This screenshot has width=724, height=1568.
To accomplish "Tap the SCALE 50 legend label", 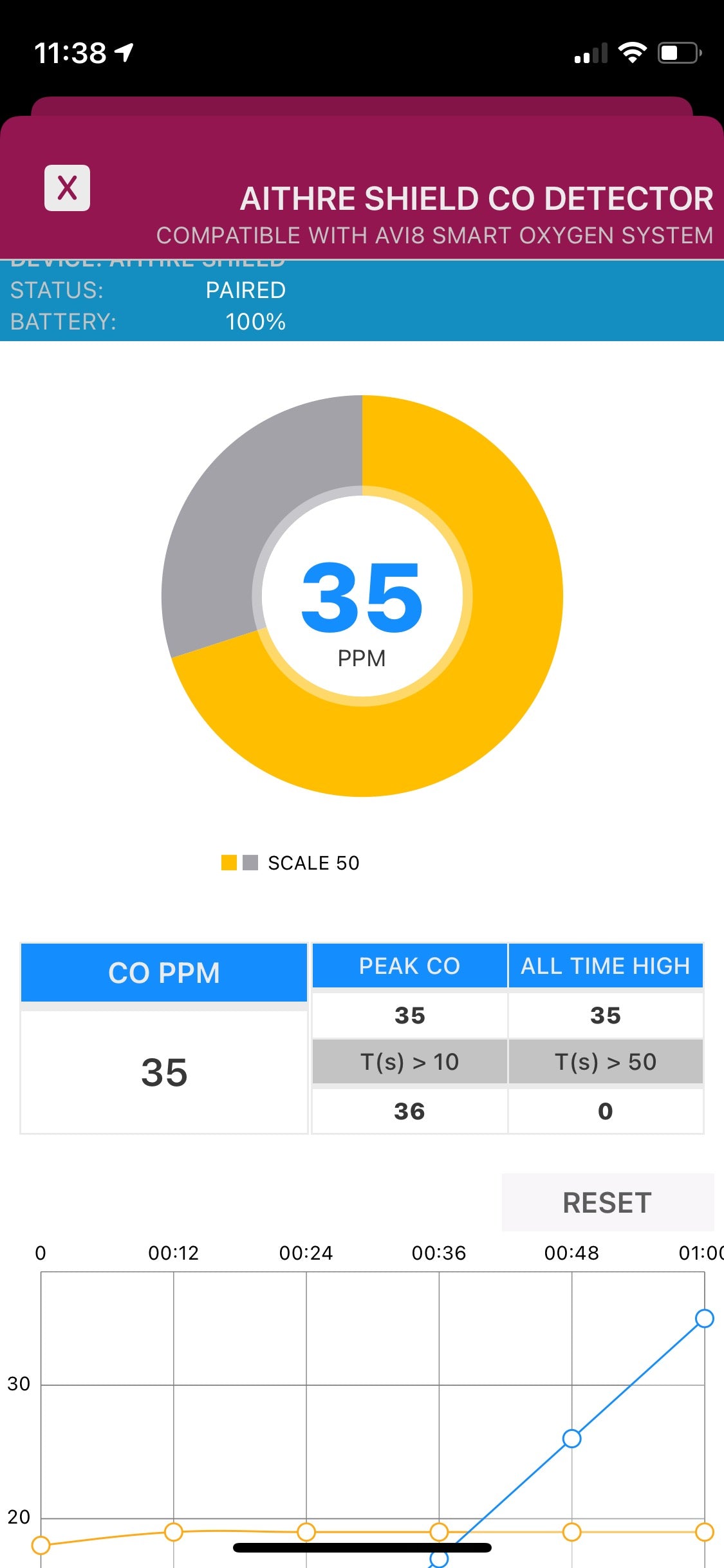I will point(313,863).
